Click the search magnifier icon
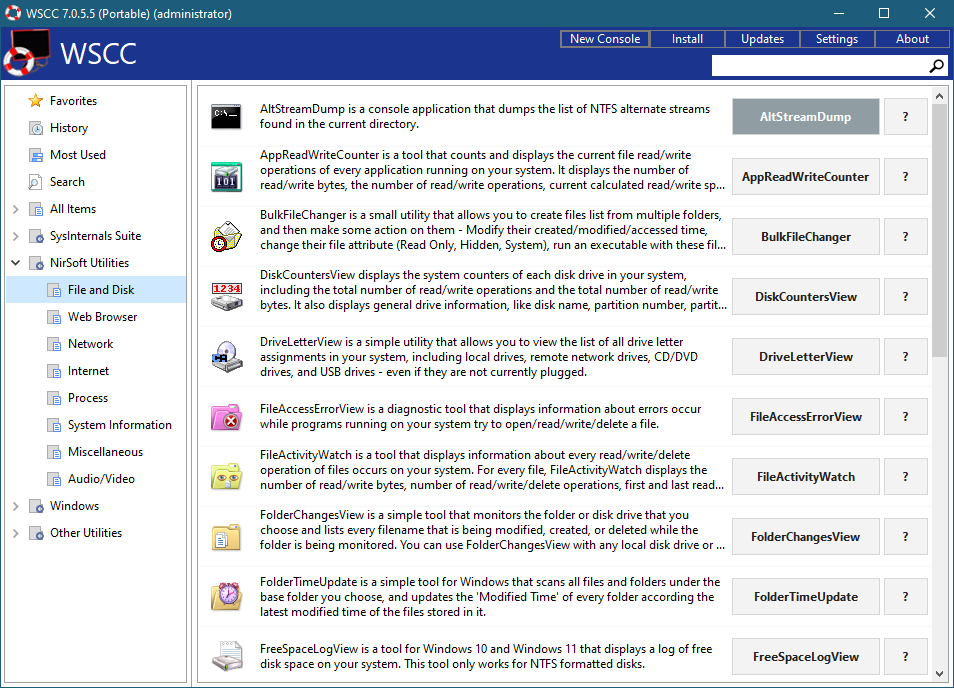Screen dimensions: 954x688 (936, 66)
